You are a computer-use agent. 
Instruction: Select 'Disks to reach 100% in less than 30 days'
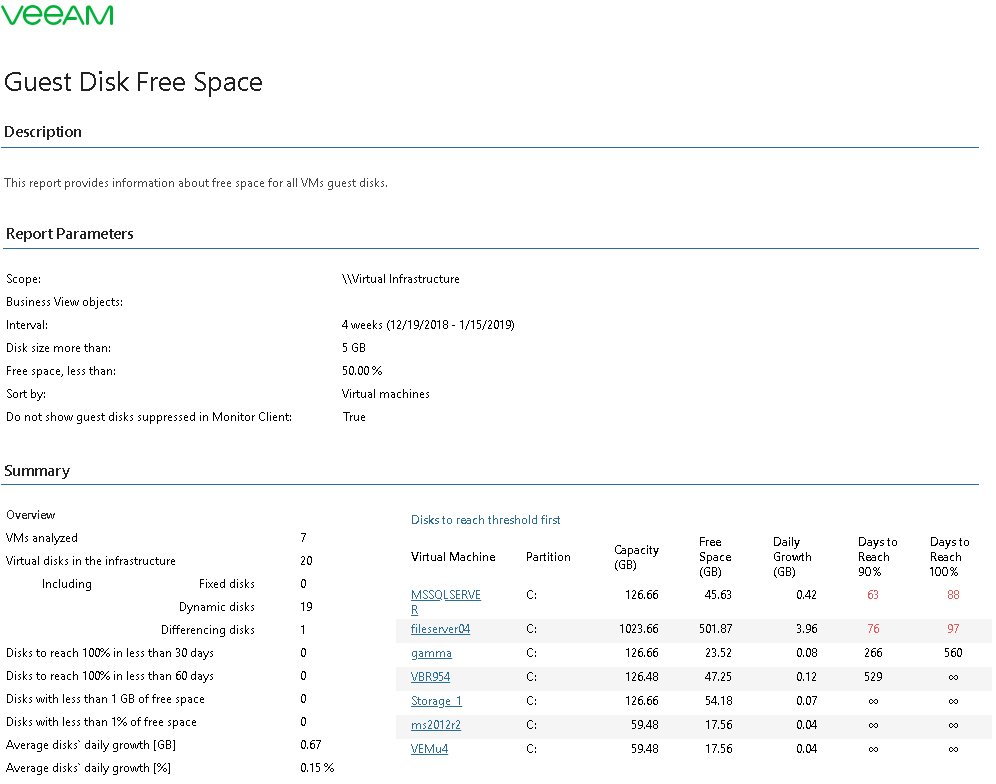tap(109, 652)
